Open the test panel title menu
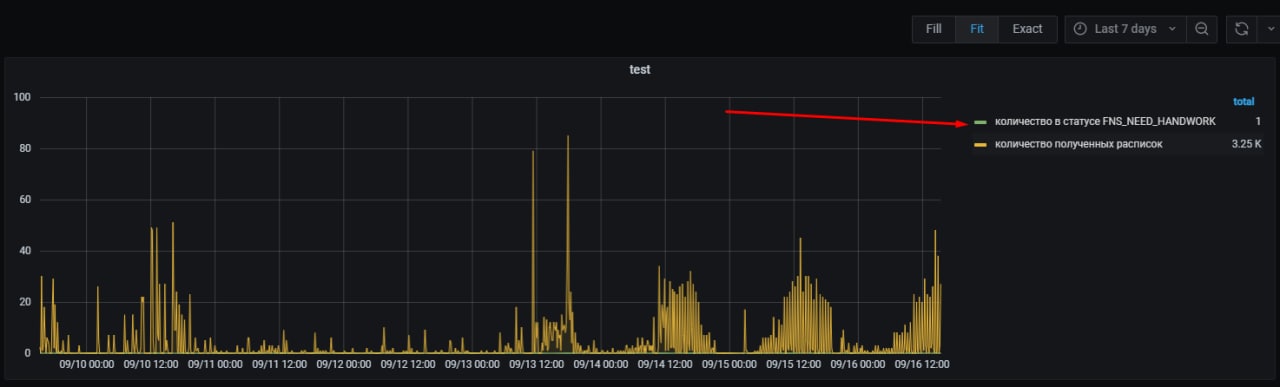The image size is (1280, 387). tap(640, 70)
